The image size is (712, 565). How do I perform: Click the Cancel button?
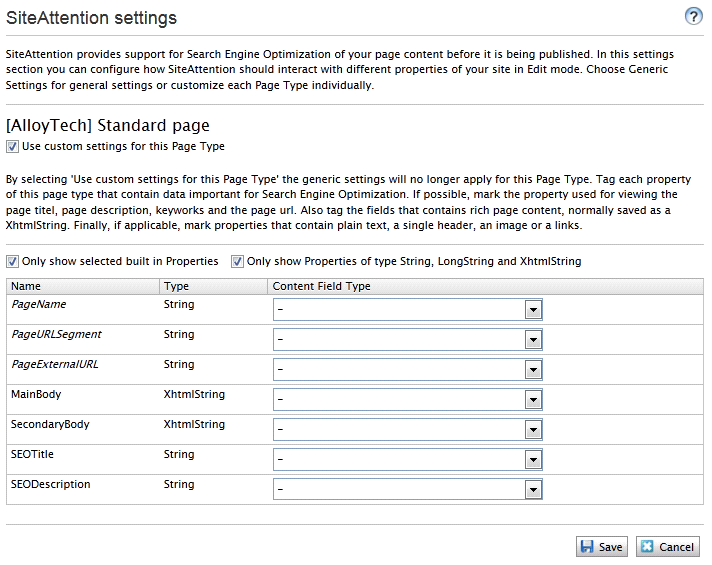(667, 547)
